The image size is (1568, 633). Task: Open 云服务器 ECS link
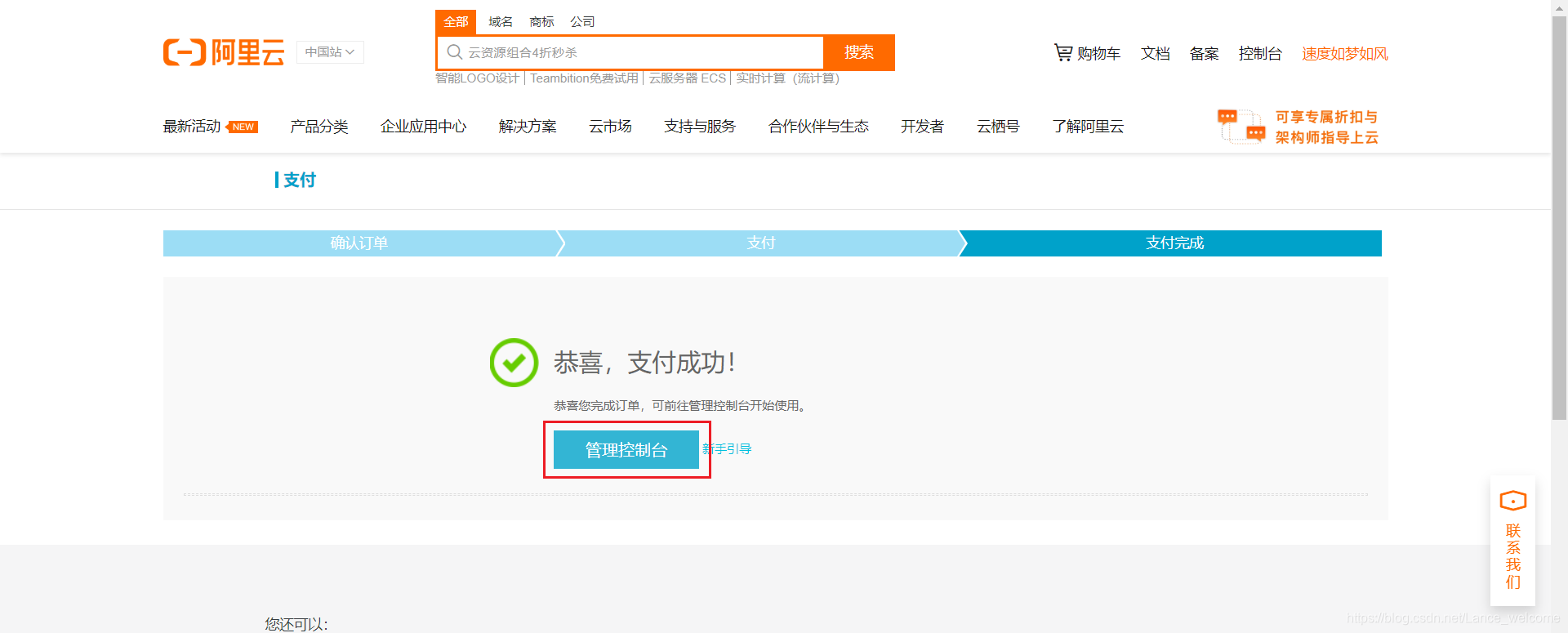[688, 78]
